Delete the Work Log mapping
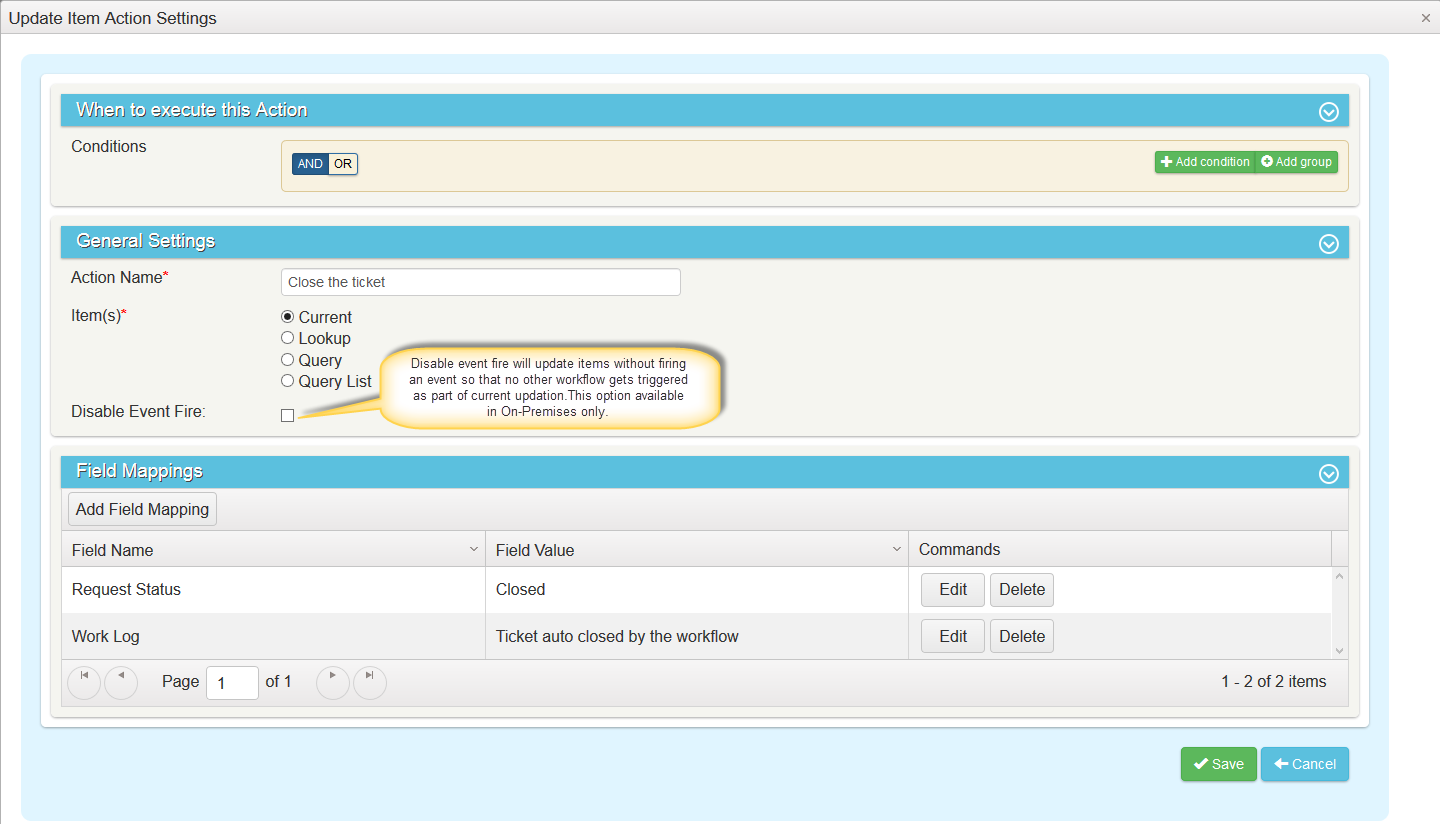1440x824 pixels. pos(1022,636)
